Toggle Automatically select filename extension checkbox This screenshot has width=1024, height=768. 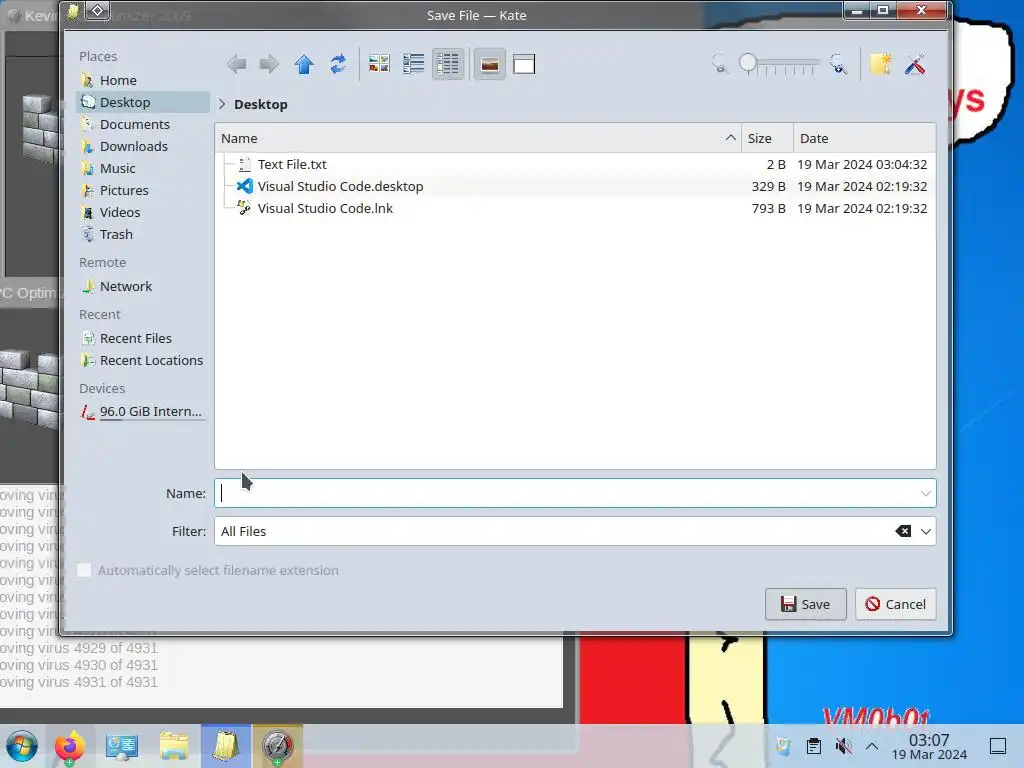84,570
